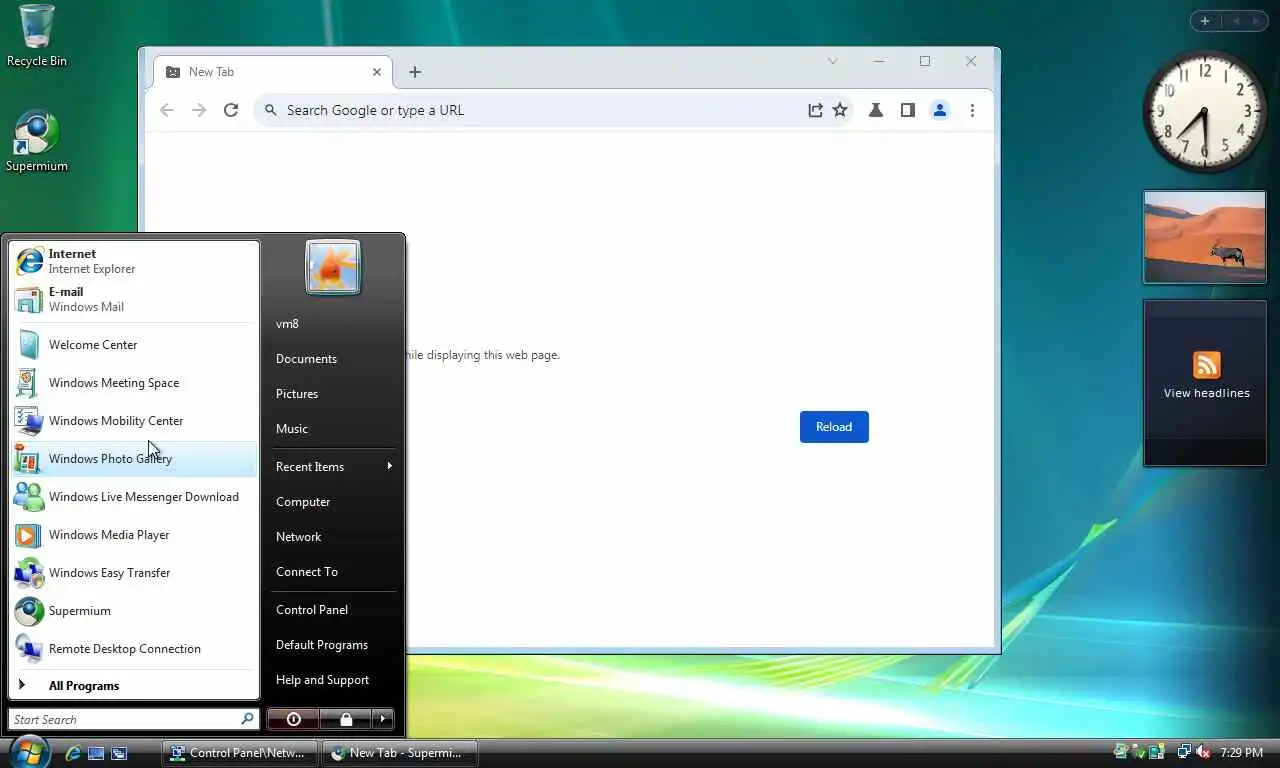Open Windows Mobility Center
The width and height of the screenshot is (1280, 768).
[x=134, y=421]
